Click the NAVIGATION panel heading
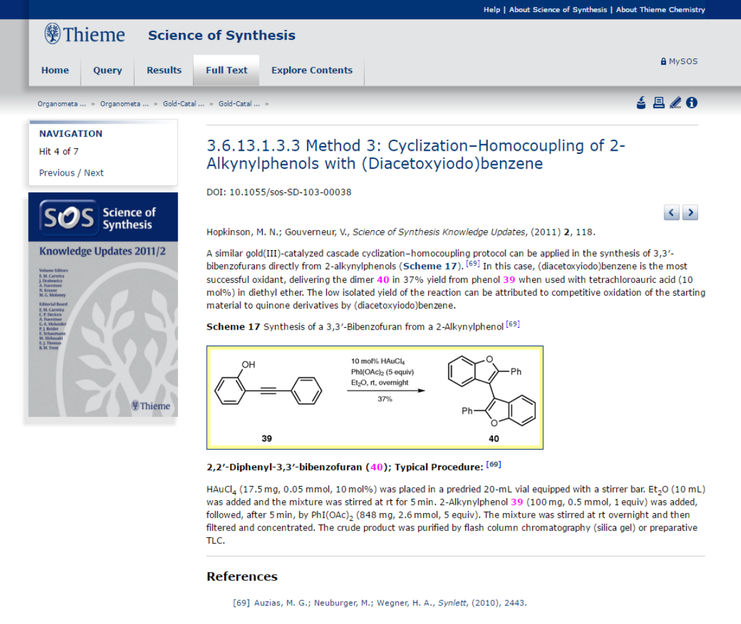Viewport: 741px width, 624px height. [x=71, y=134]
